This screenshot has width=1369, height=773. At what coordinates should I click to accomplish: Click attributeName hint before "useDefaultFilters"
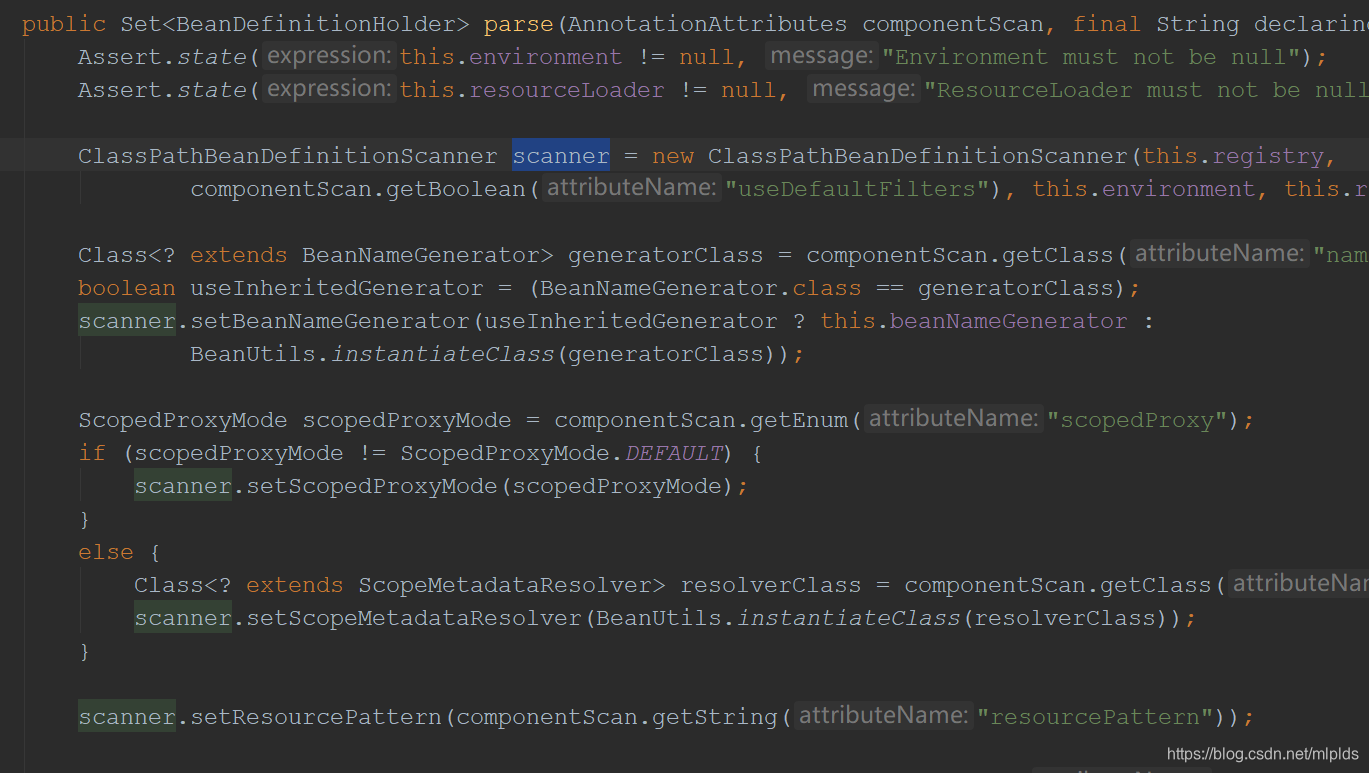tap(631, 188)
